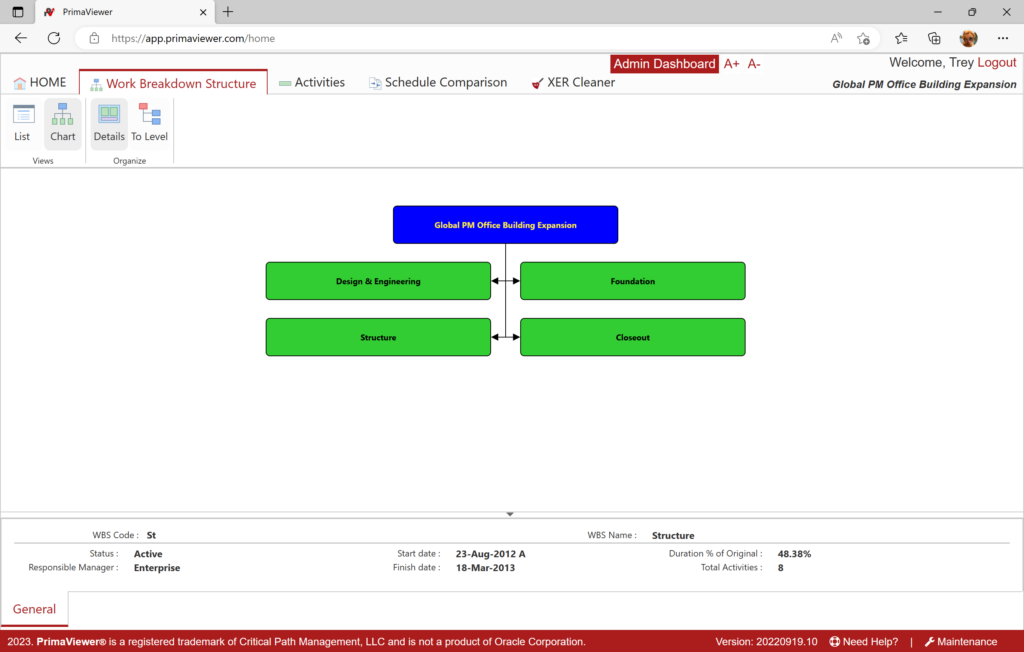This screenshot has height=652, width=1024.
Task: Decrease font size with A-
Action: (754, 64)
